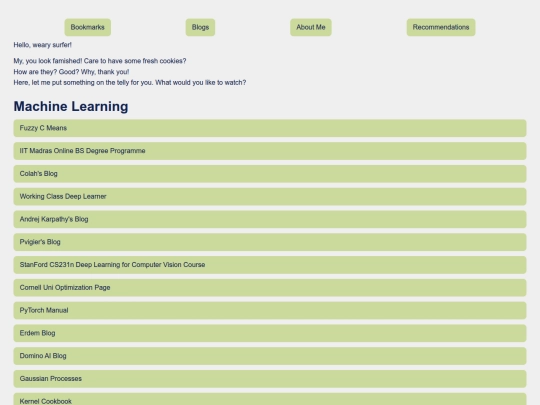Screen dimensions: 540x405
Task: Visit IIT Madras Online BS Degree Programme
Action: (270, 151)
